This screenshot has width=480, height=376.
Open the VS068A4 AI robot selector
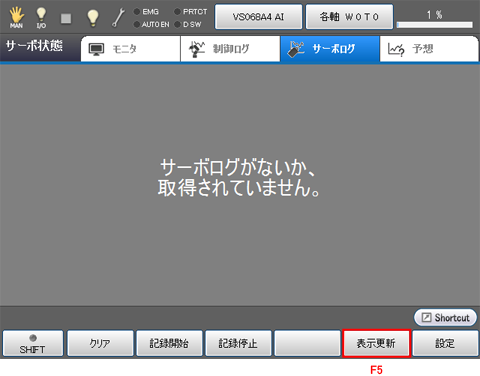(x=258, y=17)
